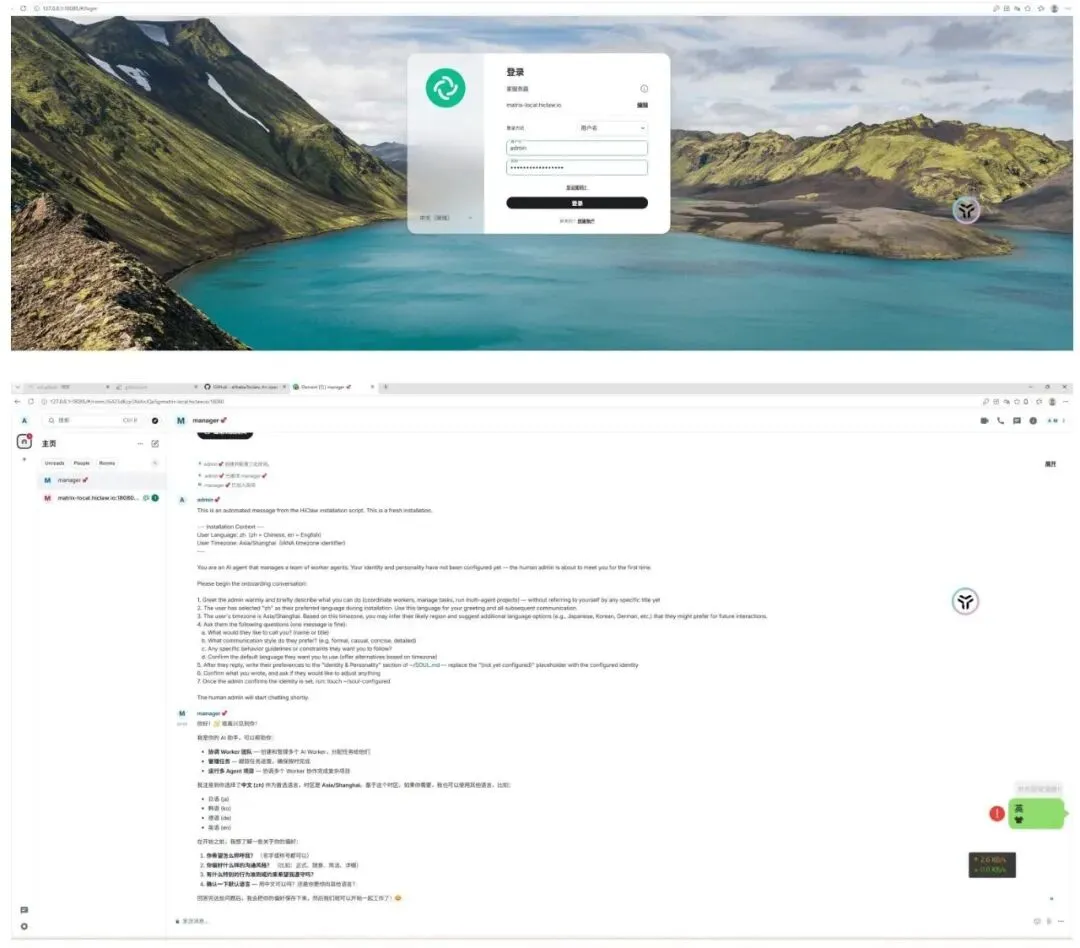Click the red exclamation alert icon
The image size is (1080, 948).
point(996,814)
